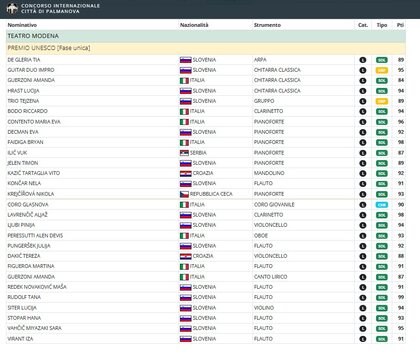Click the name PERESSUTTI ALEN DEVIS

(x=35, y=235)
